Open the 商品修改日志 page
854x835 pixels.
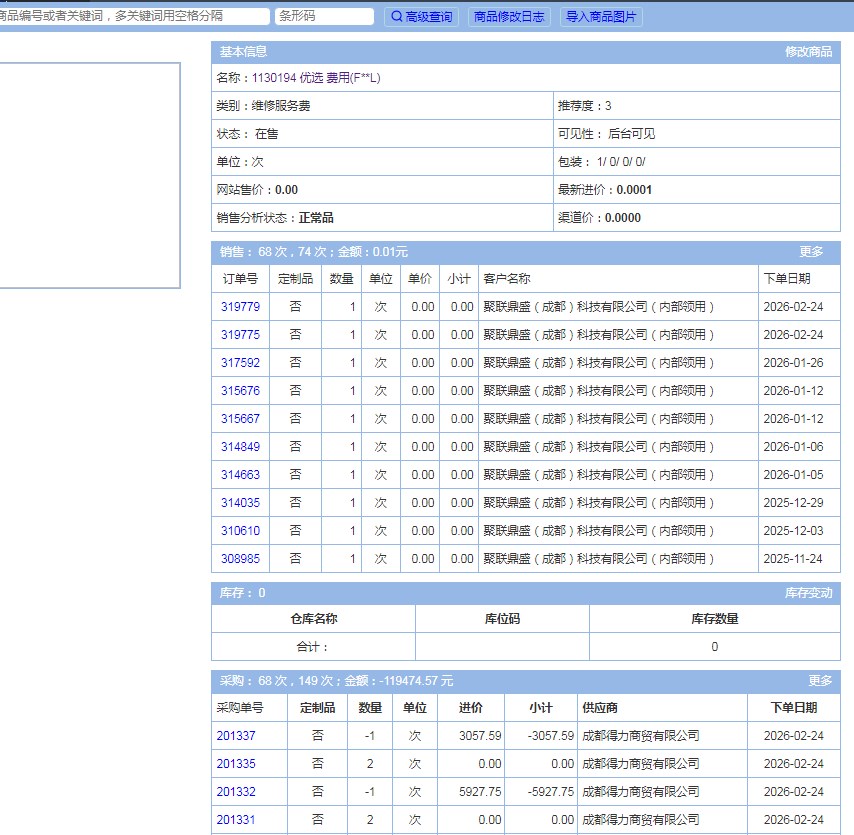(509, 17)
